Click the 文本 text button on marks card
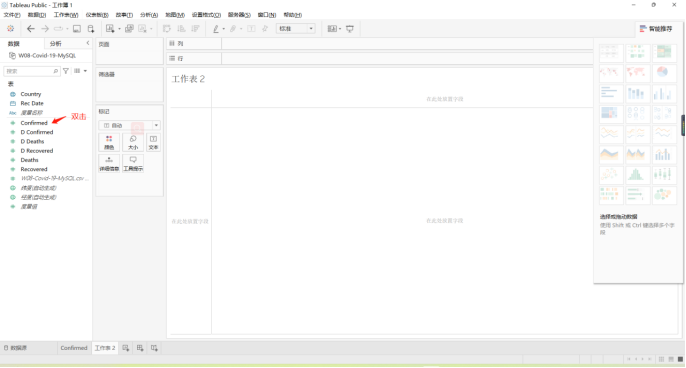This screenshot has width=686, height=368. (x=153, y=143)
